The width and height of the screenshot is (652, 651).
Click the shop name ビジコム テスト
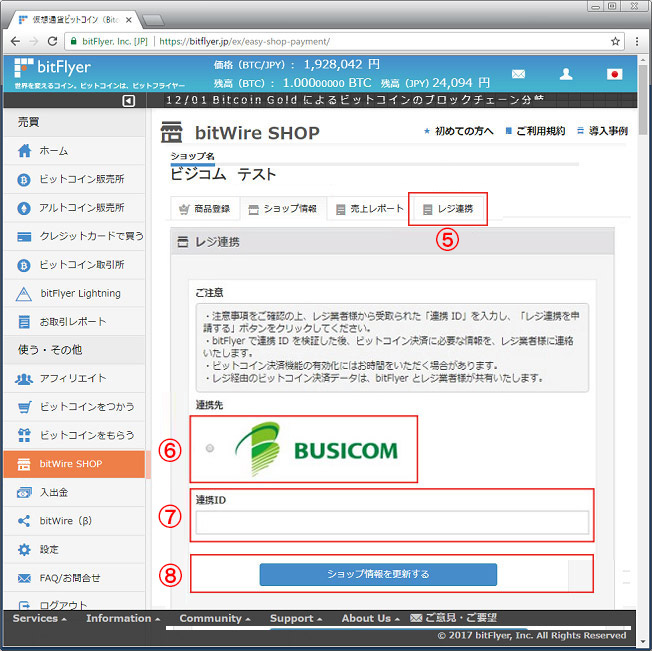click(x=223, y=174)
